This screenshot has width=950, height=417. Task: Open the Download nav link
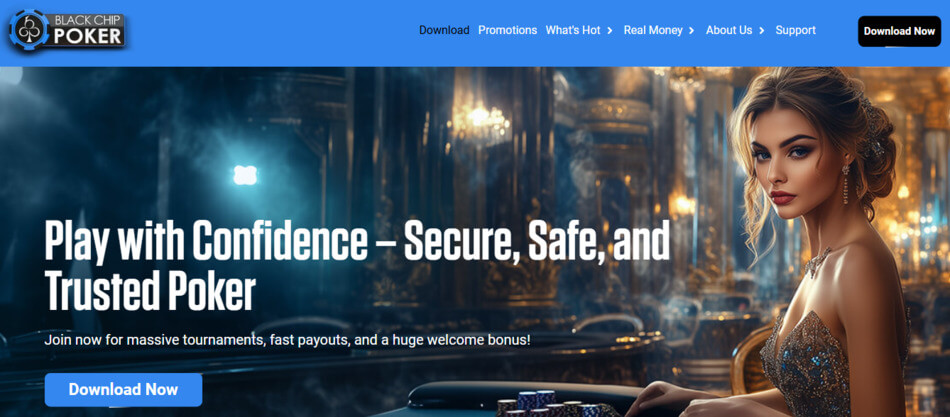(x=444, y=30)
